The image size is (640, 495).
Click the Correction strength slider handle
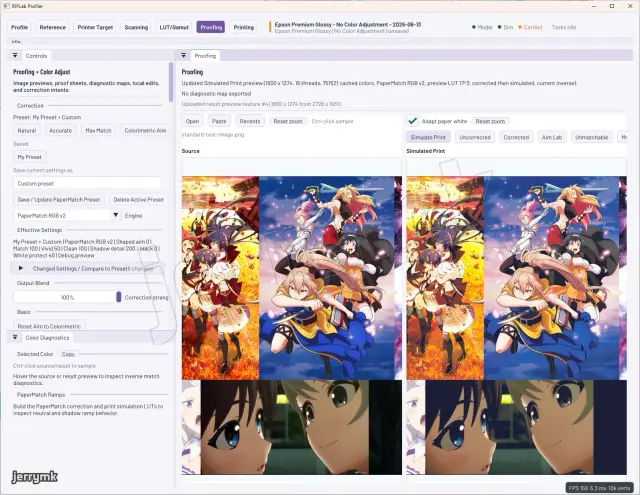(119, 297)
